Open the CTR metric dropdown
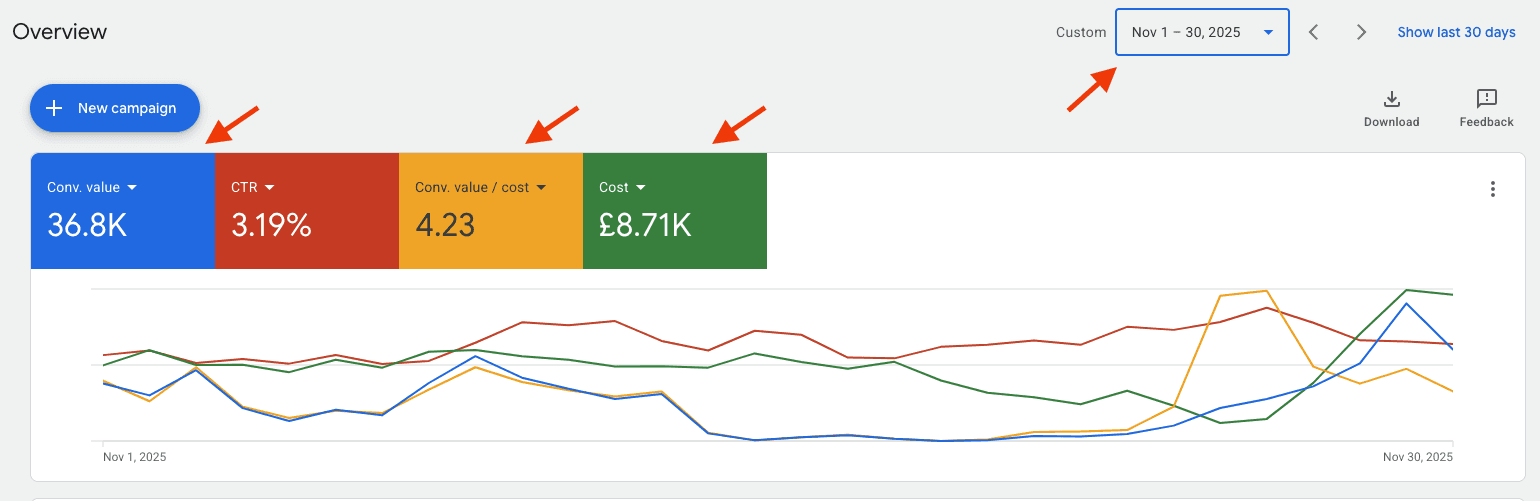The image size is (1540, 501). click(x=253, y=187)
